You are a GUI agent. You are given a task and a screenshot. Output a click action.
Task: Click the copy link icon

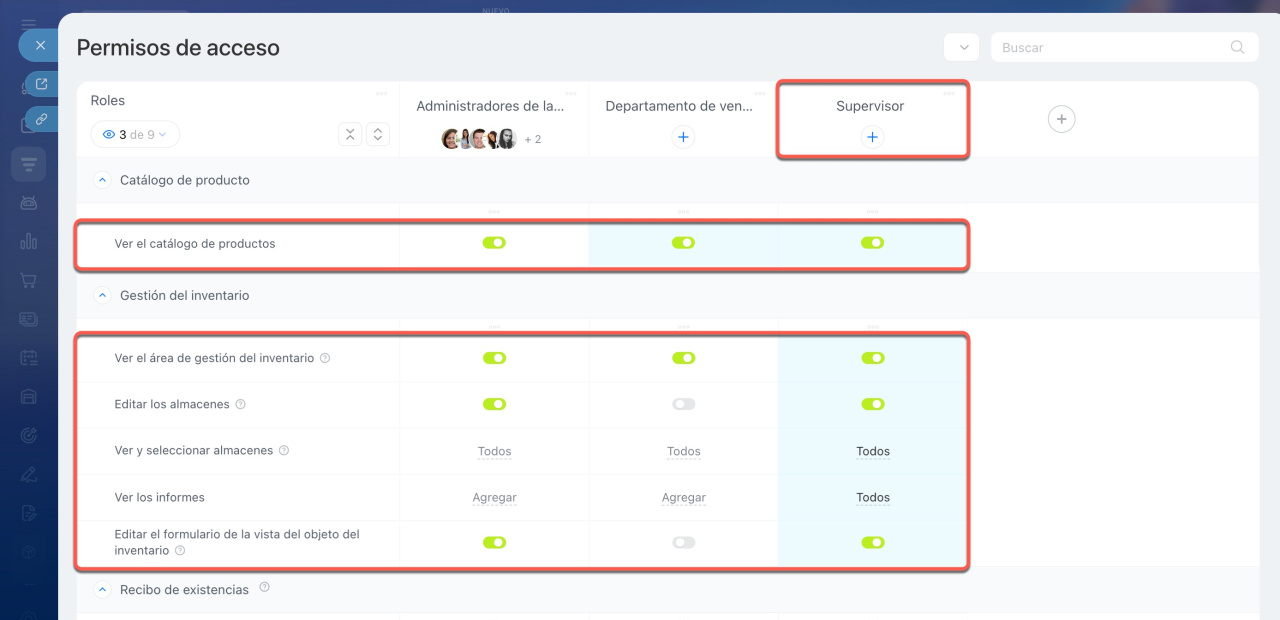[41, 119]
